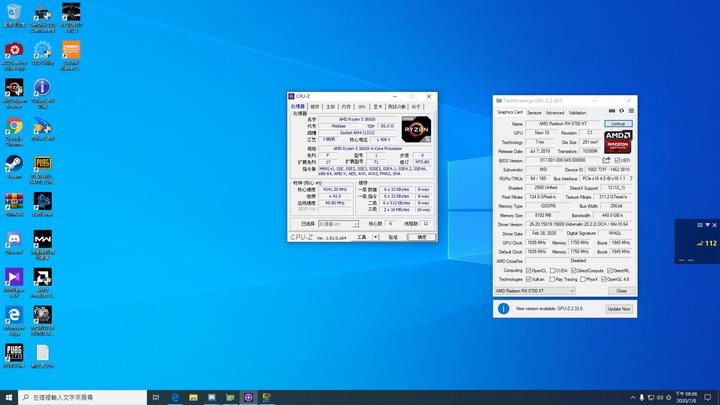This screenshot has width=720, height=405.
Task: Switch to the CPU-Z SPD tab
Action: (x=362, y=107)
